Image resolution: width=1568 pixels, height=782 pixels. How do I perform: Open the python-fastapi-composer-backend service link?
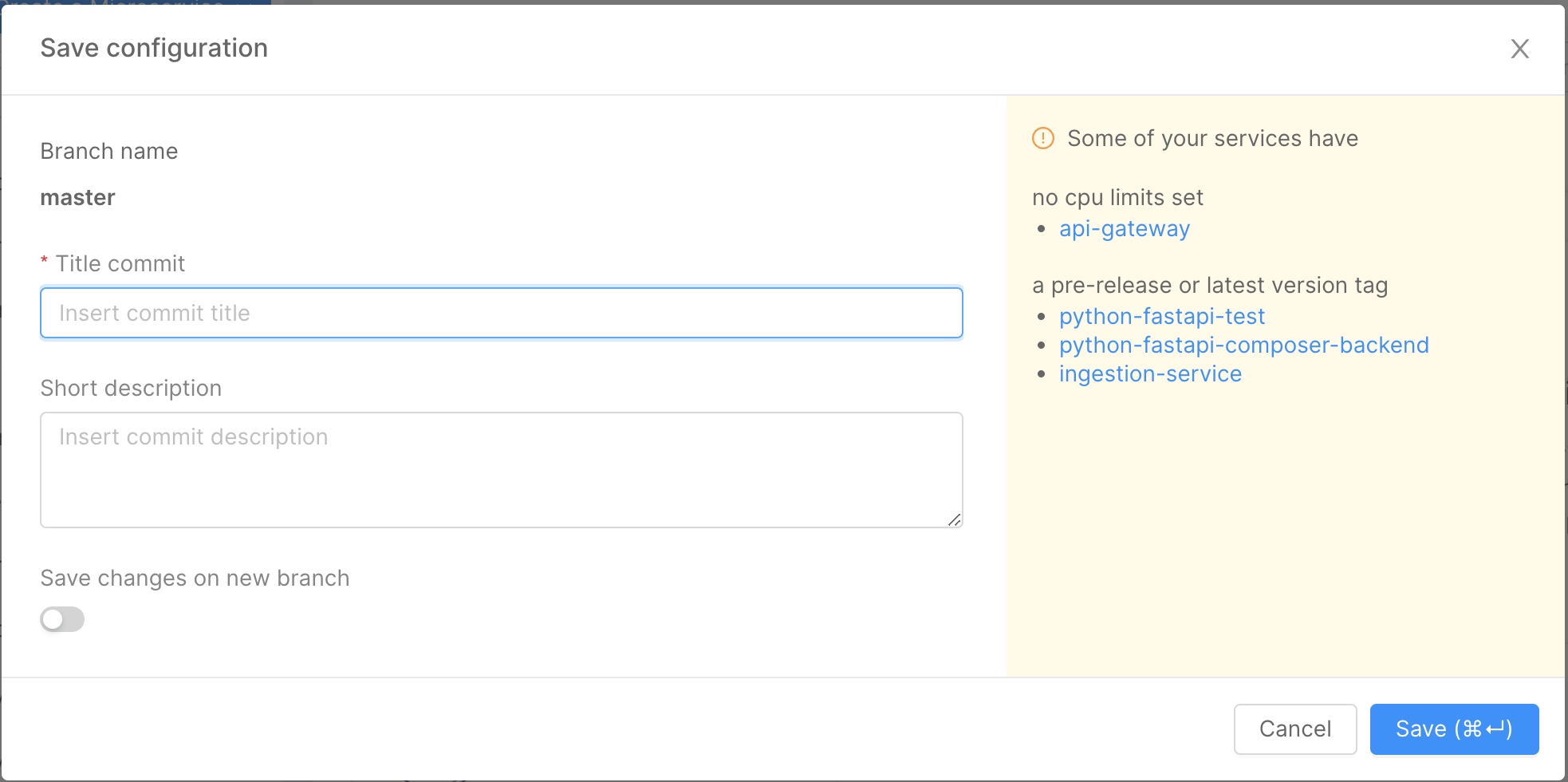tap(1243, 345)
